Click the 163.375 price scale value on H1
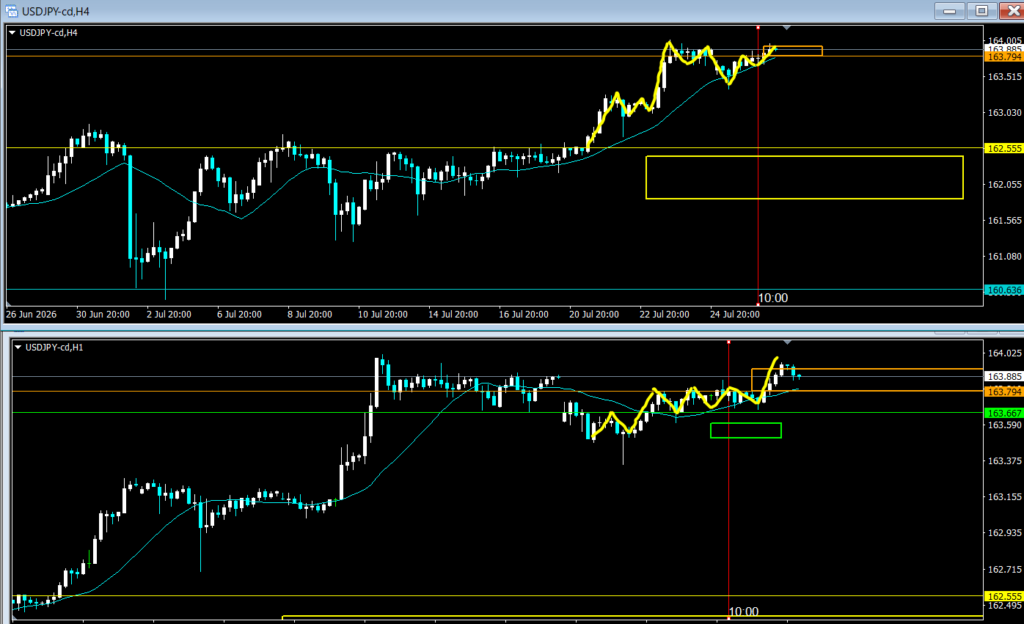Image resolution: width=1024 pixels, height=624 pixels. pyautogui.click(x=1004, y=461)
